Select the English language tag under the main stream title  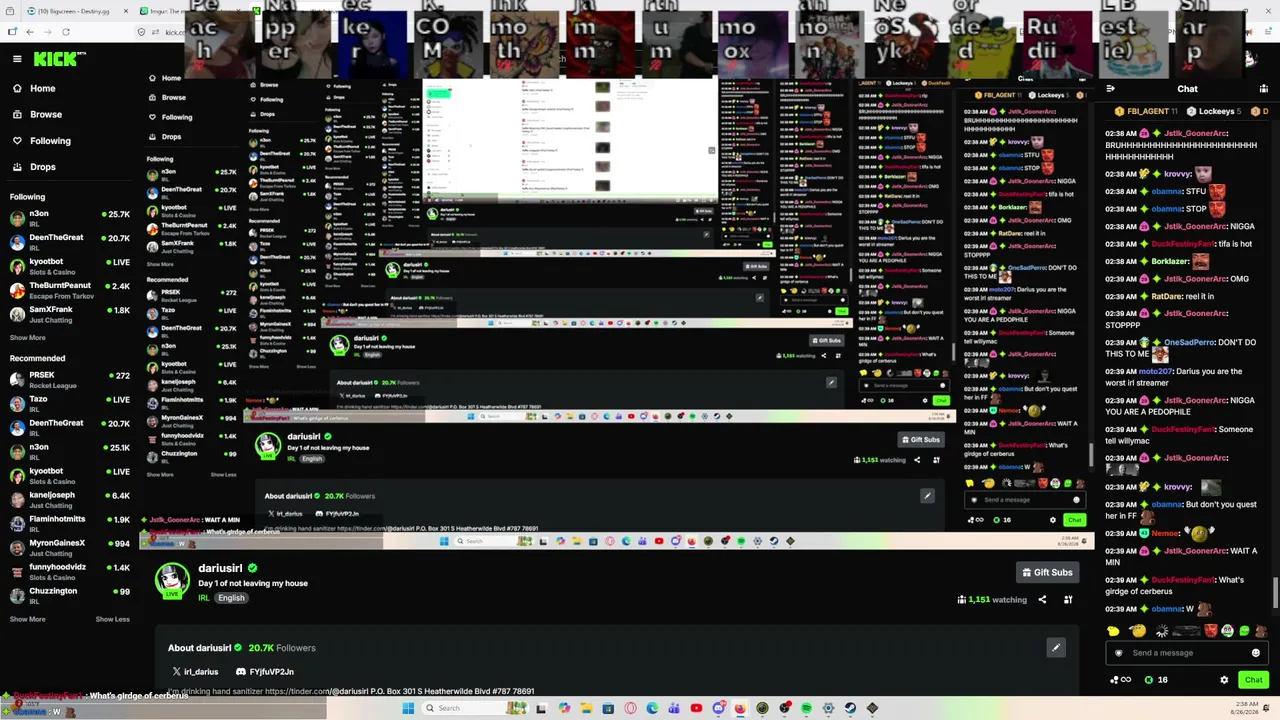[x=231, y=598]
